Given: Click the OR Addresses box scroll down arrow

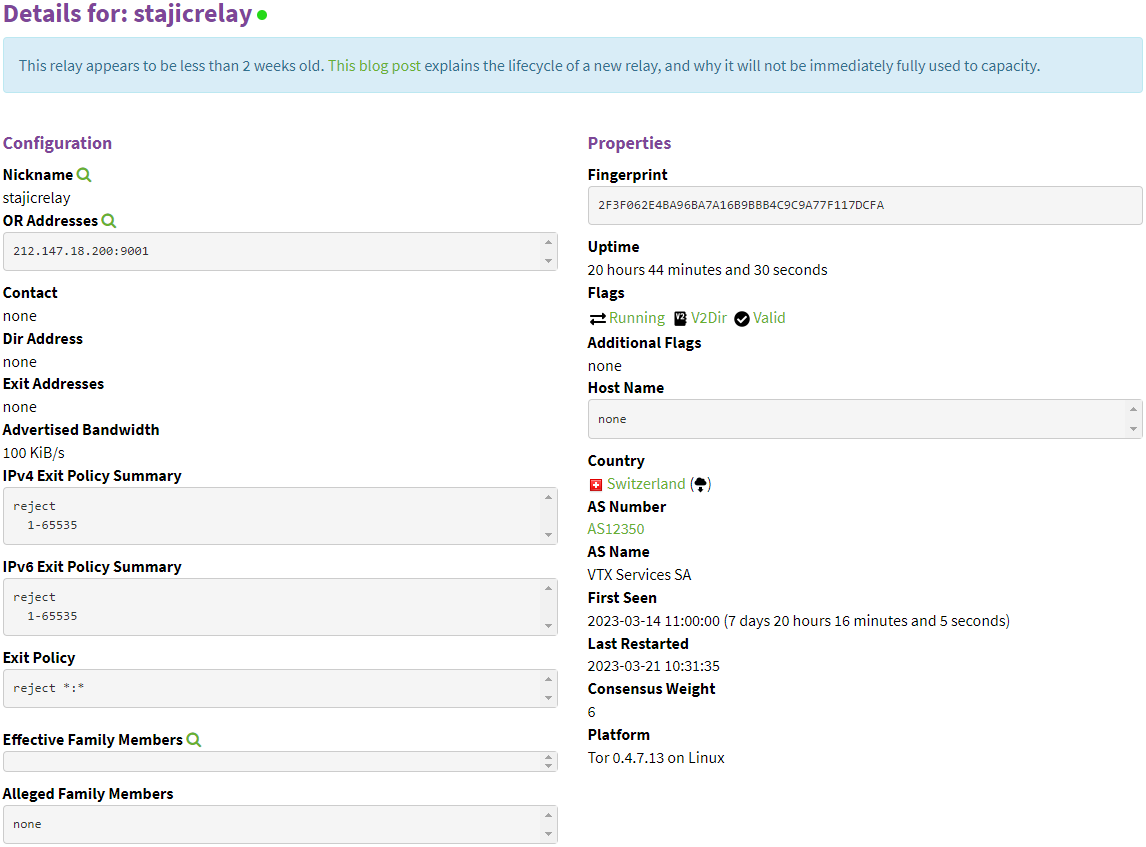Looking at the screenshot, I should click(x=548, y=261).
